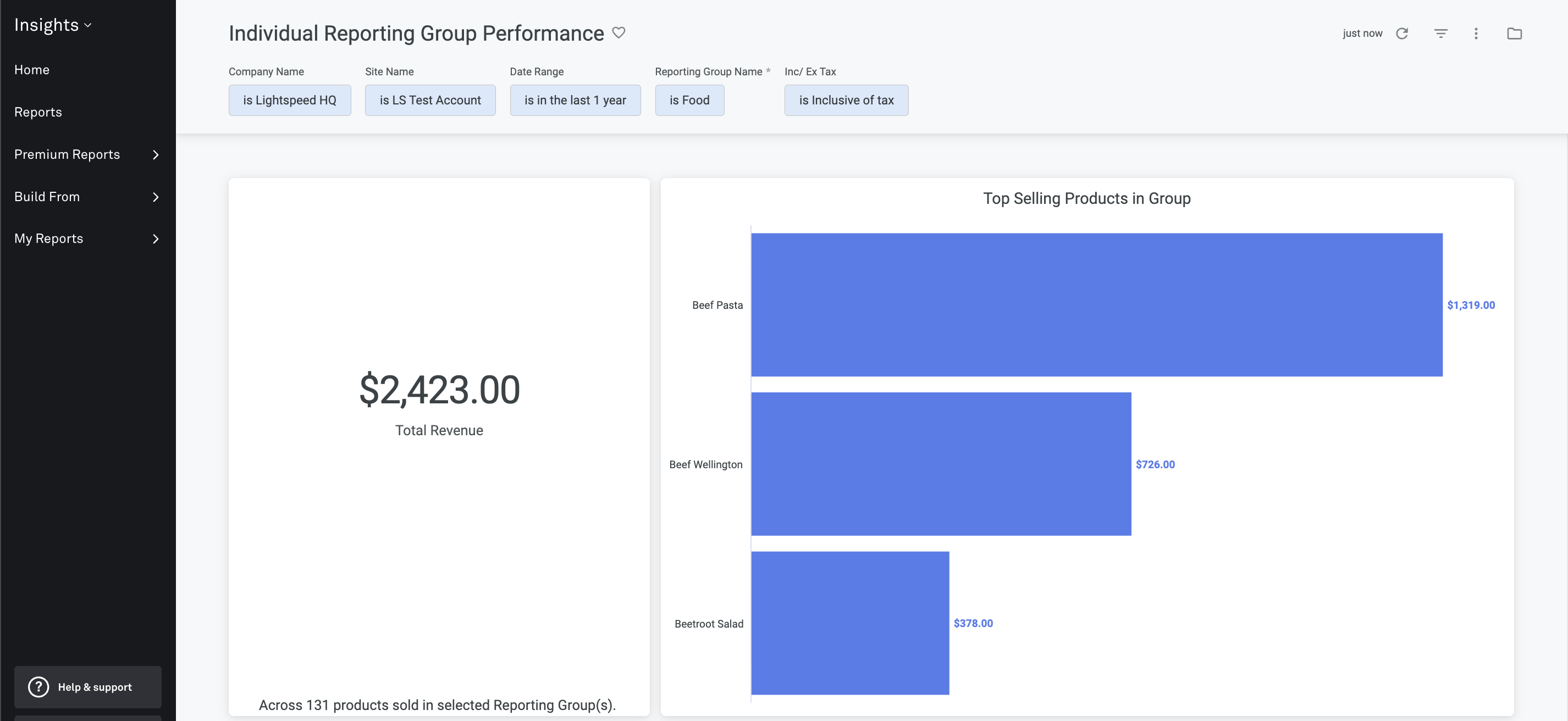Click the 'Date Range' filter label
Screen dimensions: 1568x721
pos(537,71)
